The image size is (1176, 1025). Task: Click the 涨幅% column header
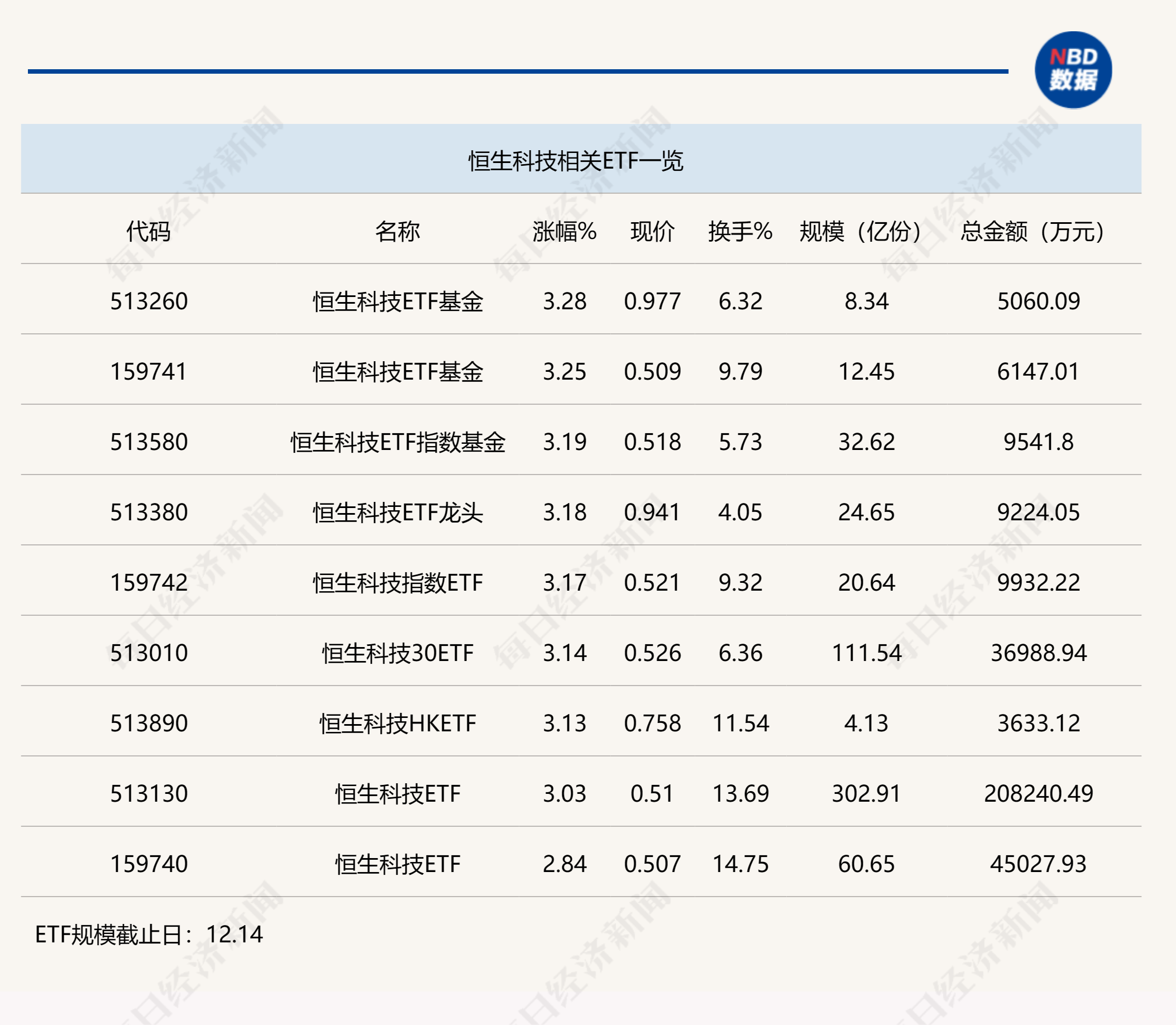(x=565, y=231)
